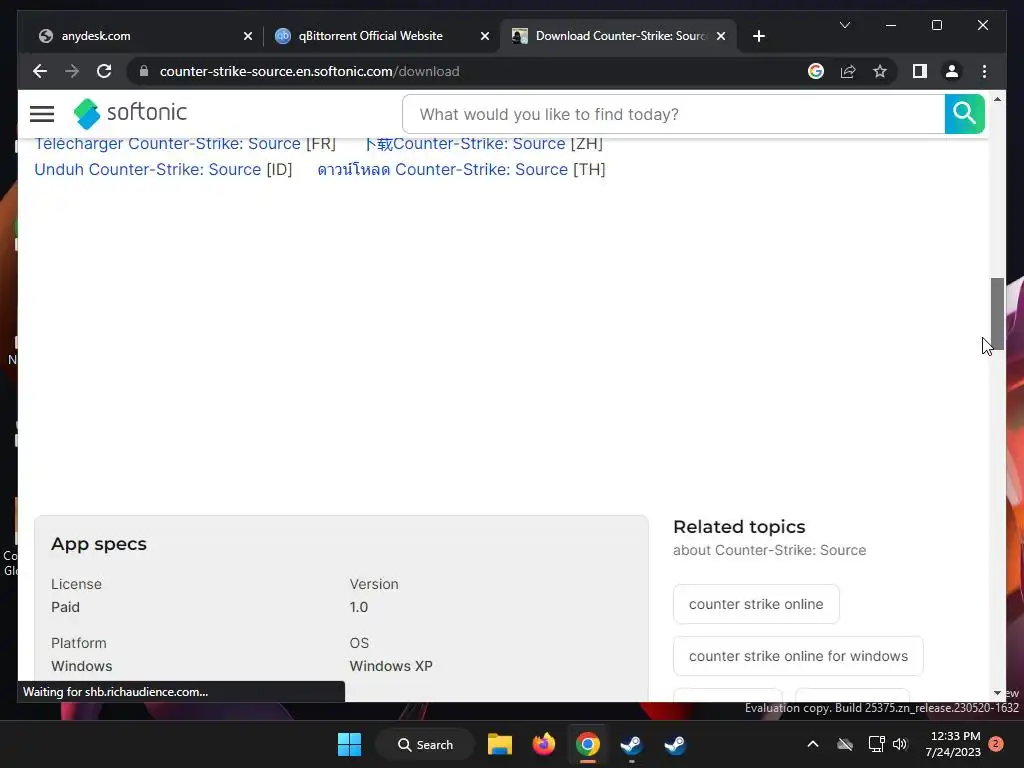This screenshot has height=768, width=1024.
Task: Open the clock showing 12:33 PM
Action: pos(953,744)
